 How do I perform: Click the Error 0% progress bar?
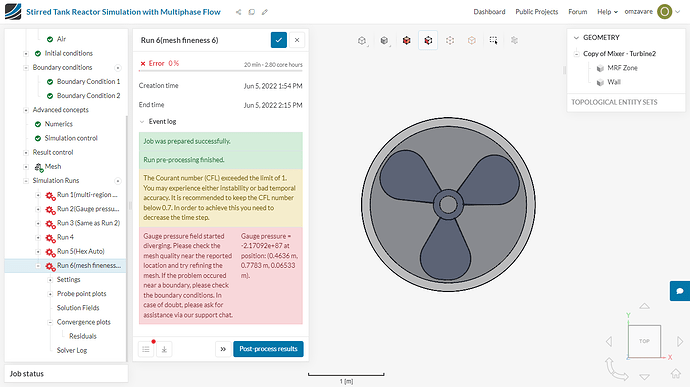tap(220, 71)
